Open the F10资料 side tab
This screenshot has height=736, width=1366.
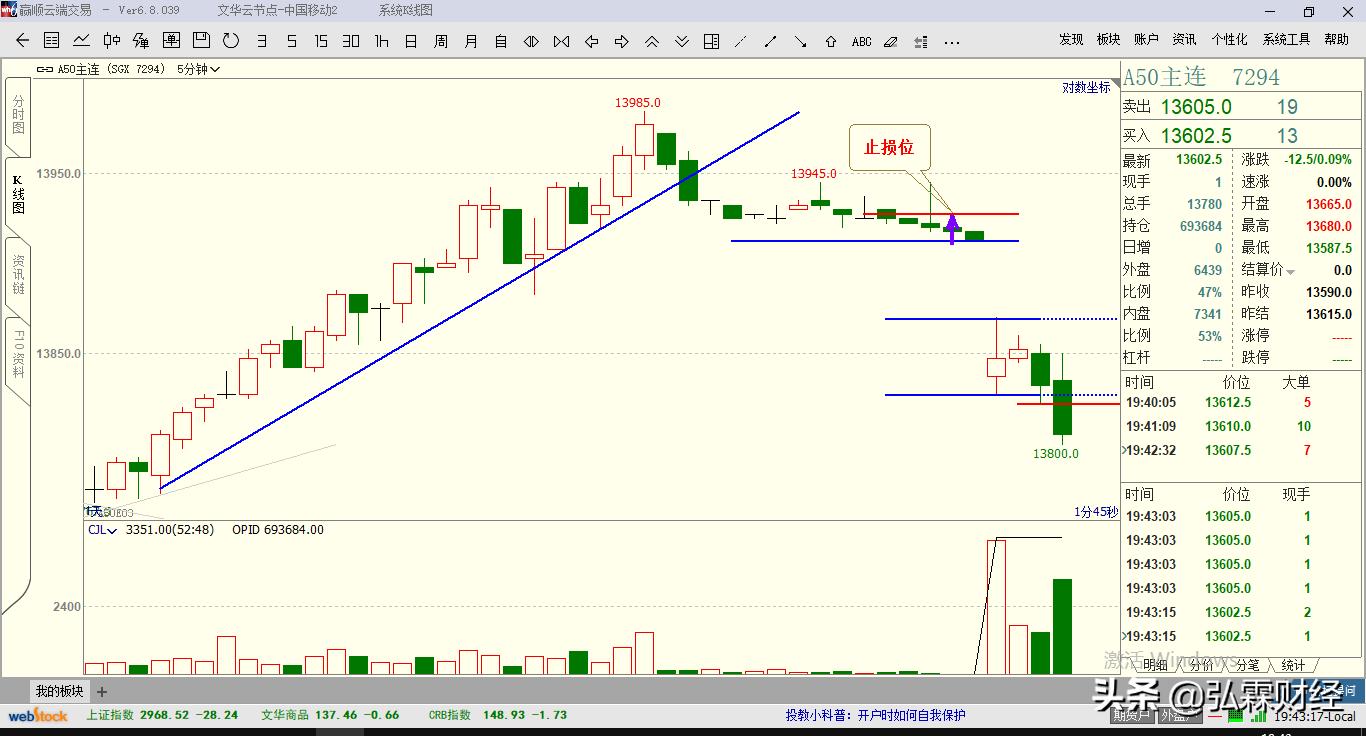pyautogui.click(x=18, y=355)
